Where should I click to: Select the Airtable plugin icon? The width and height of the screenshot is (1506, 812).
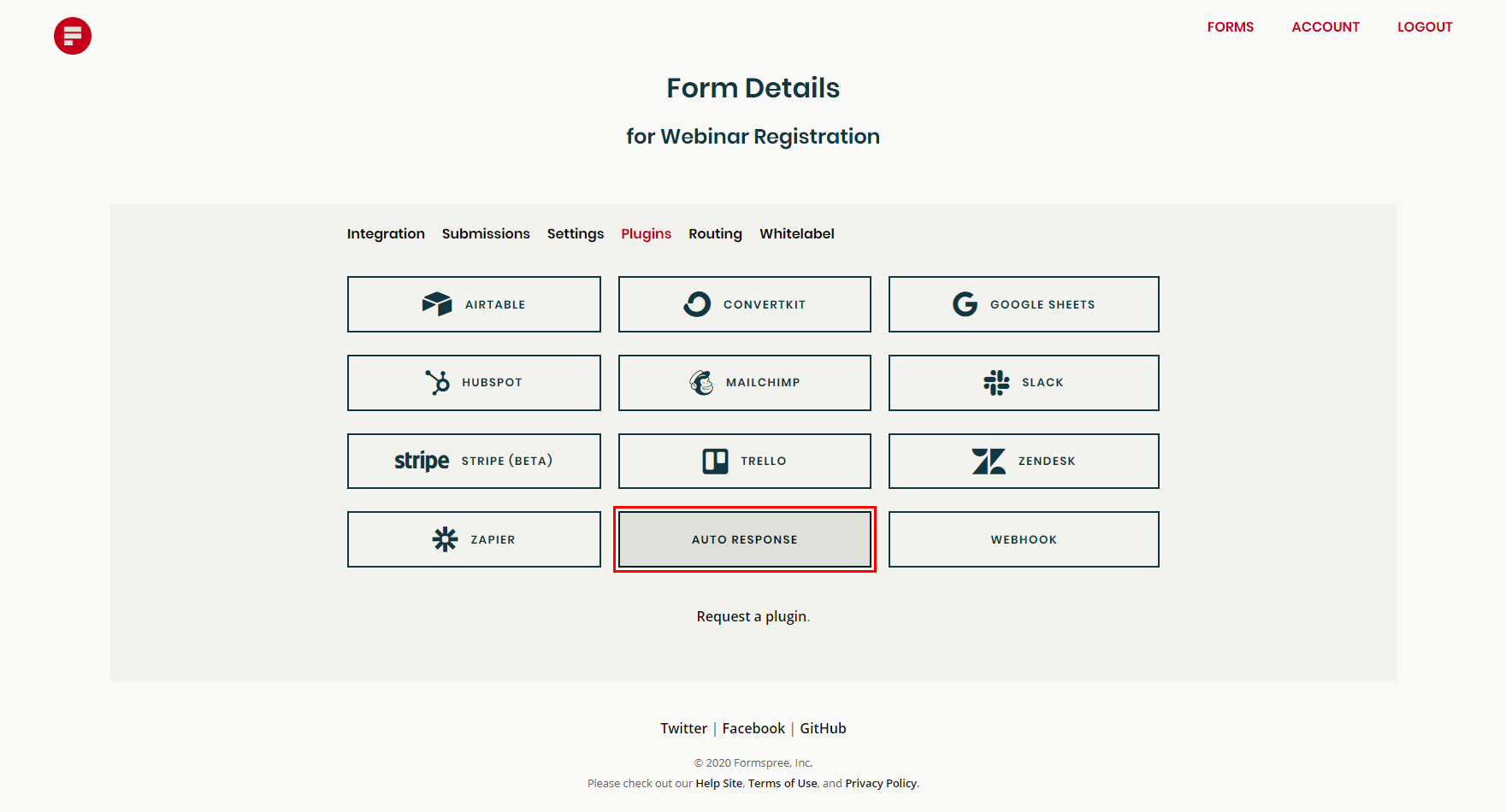coord(438,303)
